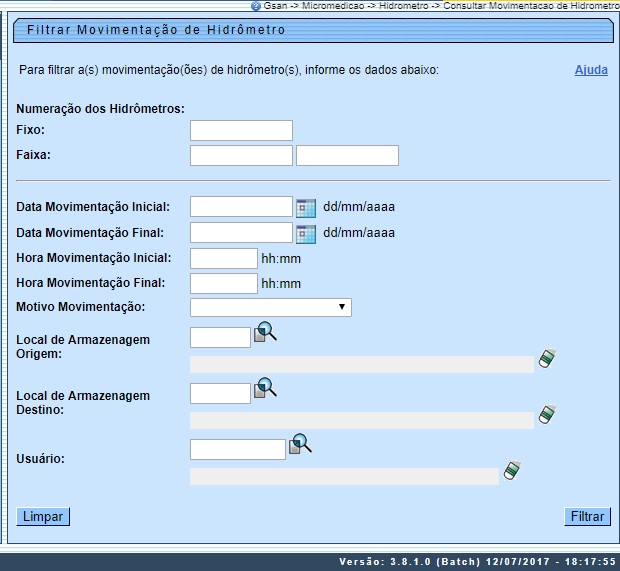The height and width of the screenshot is (571, 620).
Task: Click the Usuário code input box
Action: pyautogui.click(x=237, y=450)
